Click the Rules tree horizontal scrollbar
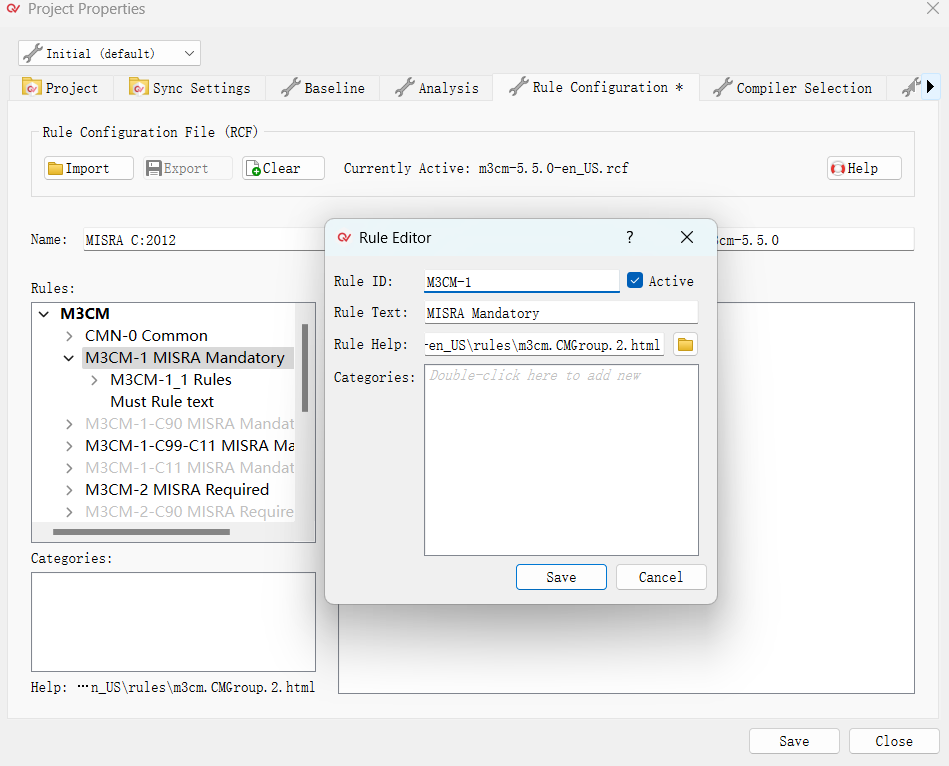 click(x=140, y=532)
